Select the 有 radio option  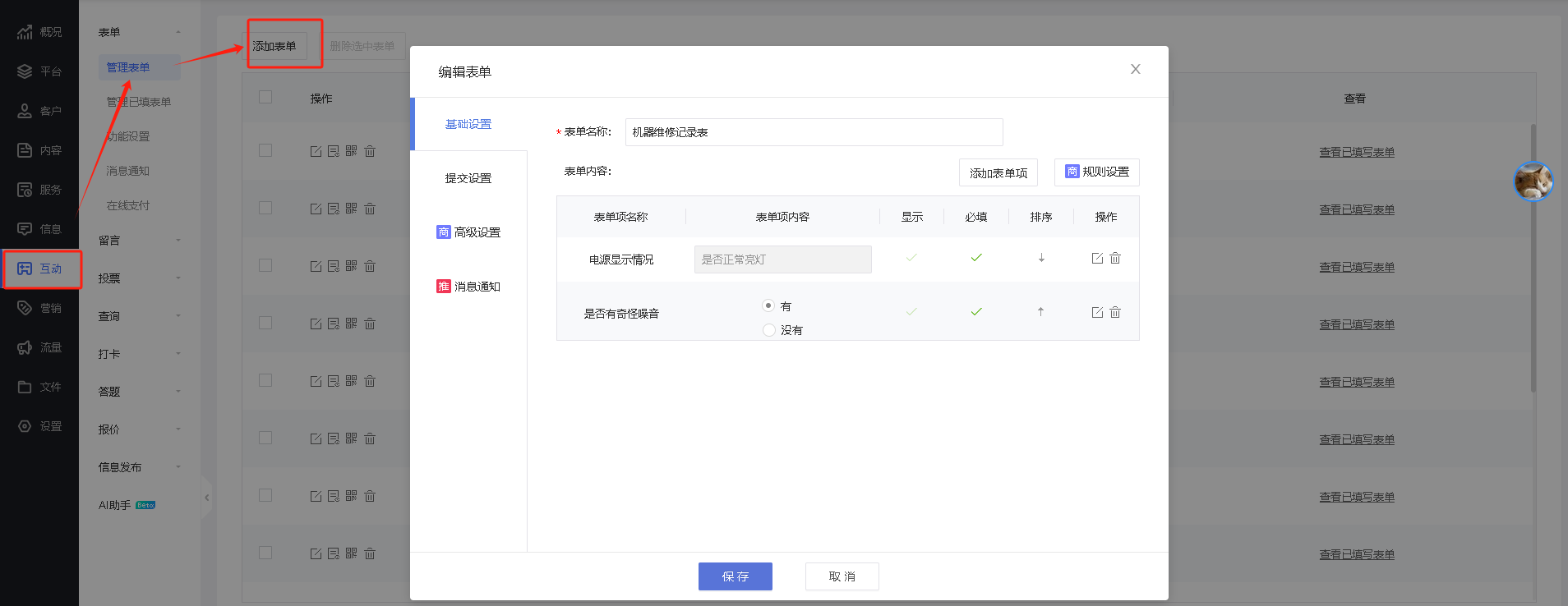coord(768,305)
